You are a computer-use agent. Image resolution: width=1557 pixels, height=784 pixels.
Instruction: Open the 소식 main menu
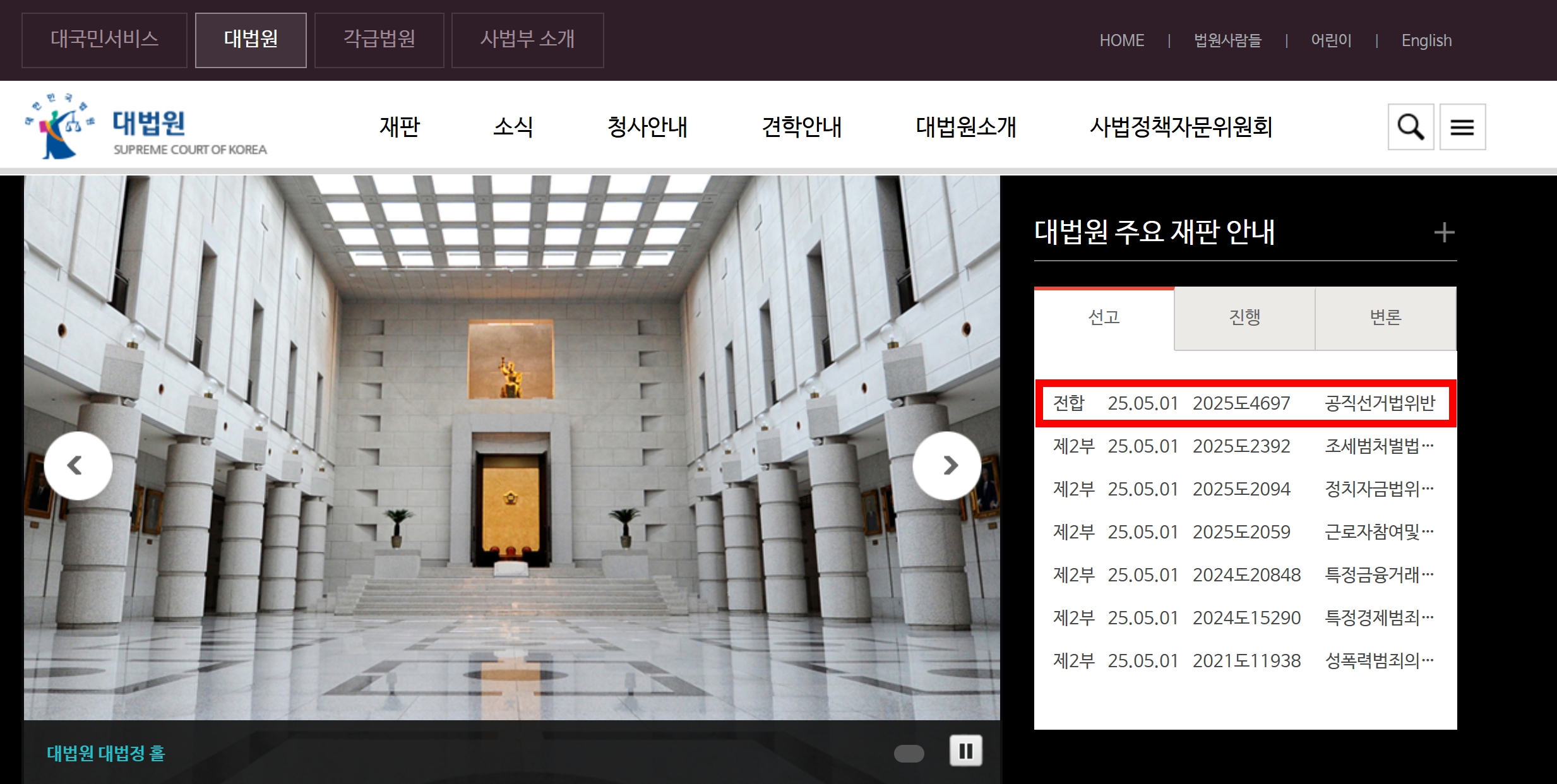pos(513,127)
